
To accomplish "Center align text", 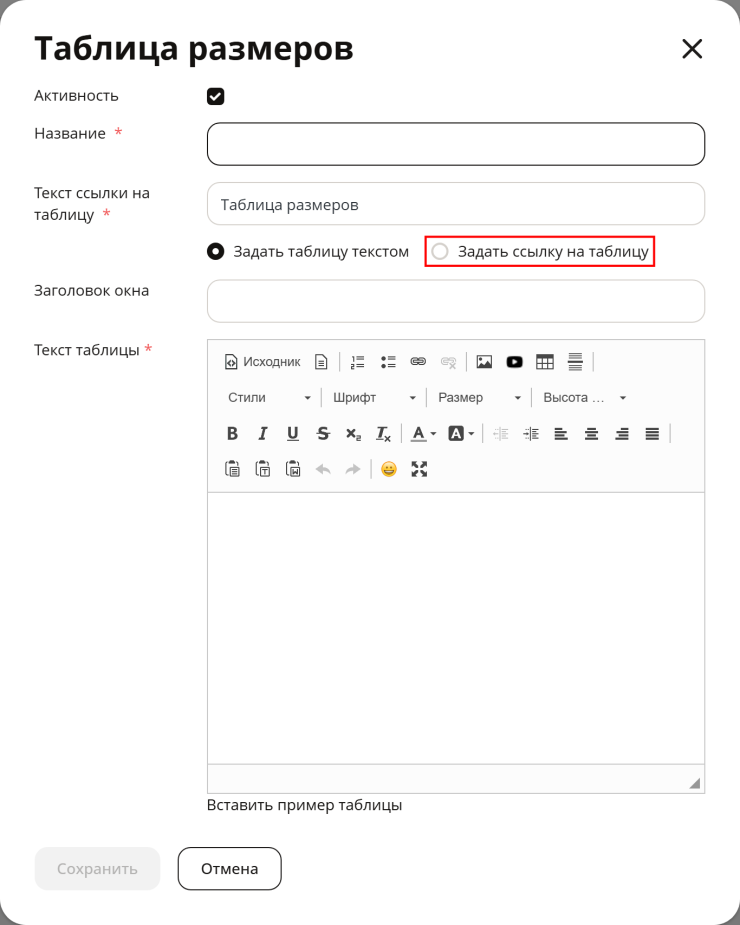I will (x=591, y=434).
